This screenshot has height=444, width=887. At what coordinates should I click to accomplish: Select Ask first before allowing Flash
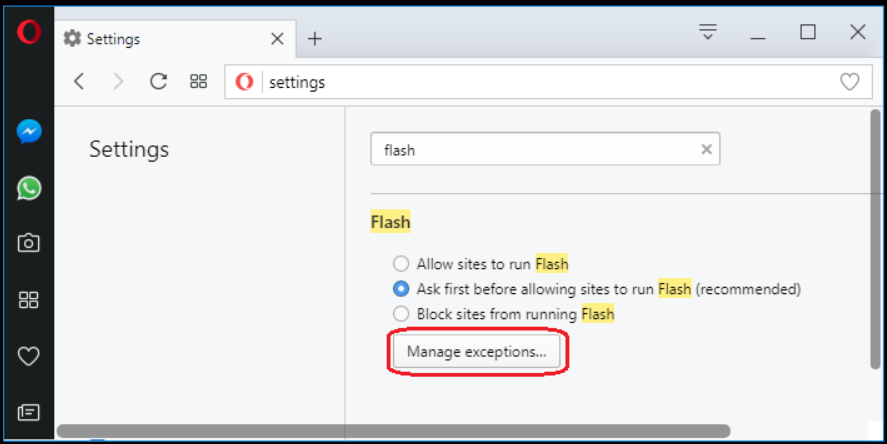coord(401,289)
